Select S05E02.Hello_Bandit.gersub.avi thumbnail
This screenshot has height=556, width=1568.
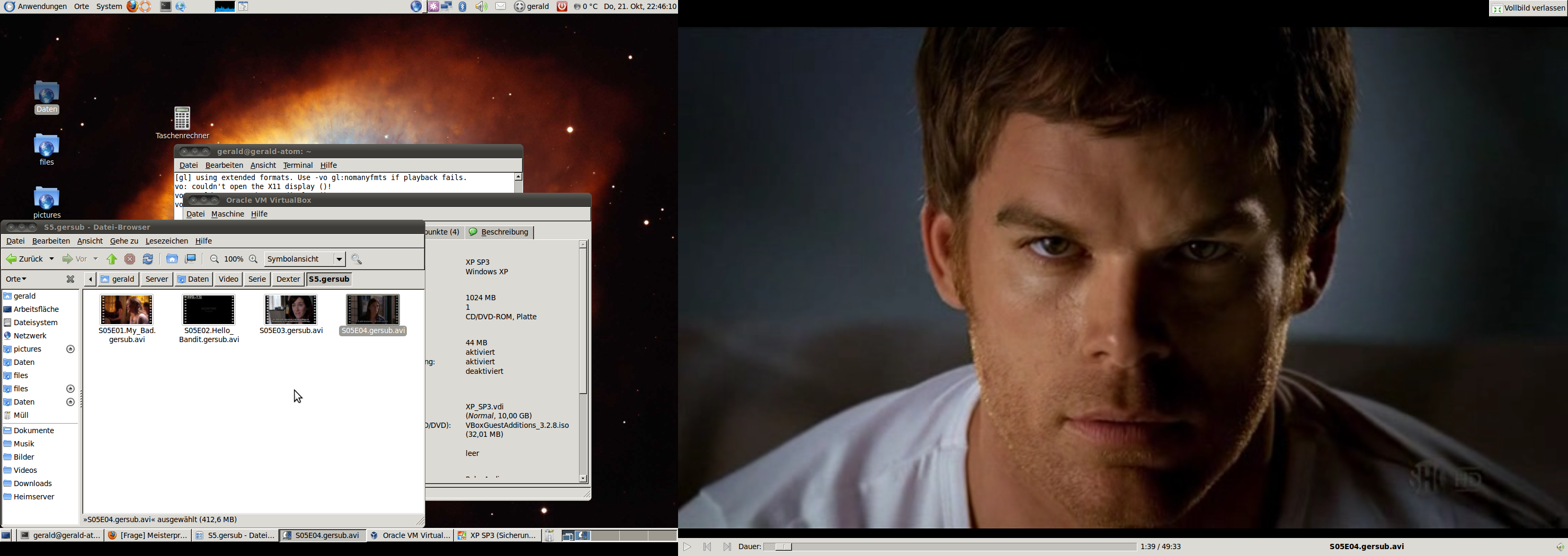coord(209,310)
